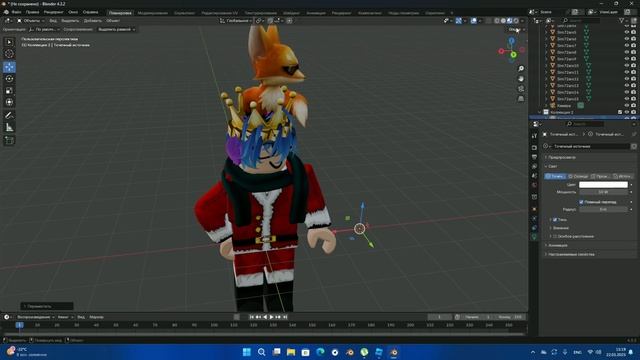Activate the Select Box tool

click(9, 42)
